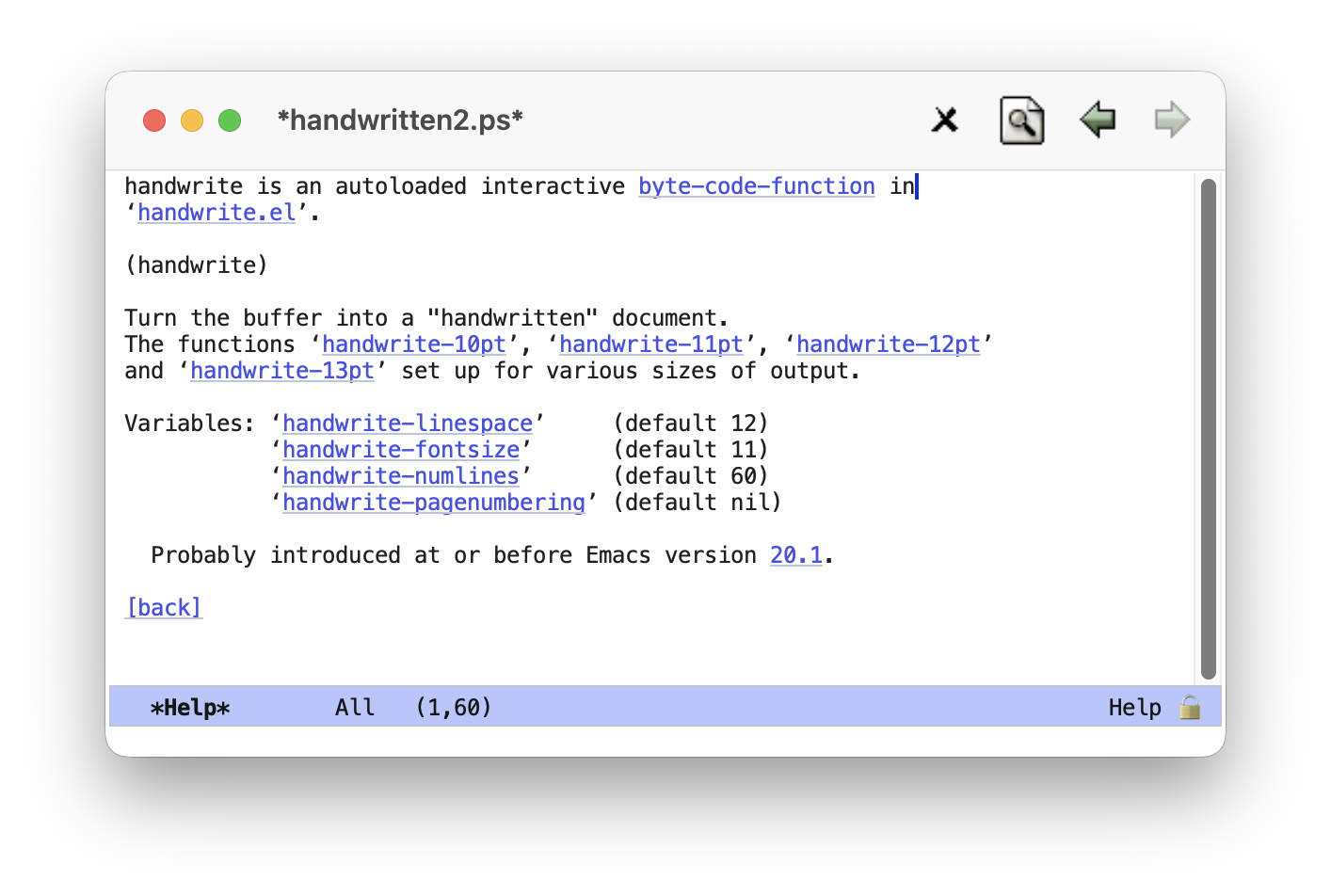This screenshot has height=896, width=1331.
Task: Follow the handwrite-12pt function link
Action: [889, 344]
